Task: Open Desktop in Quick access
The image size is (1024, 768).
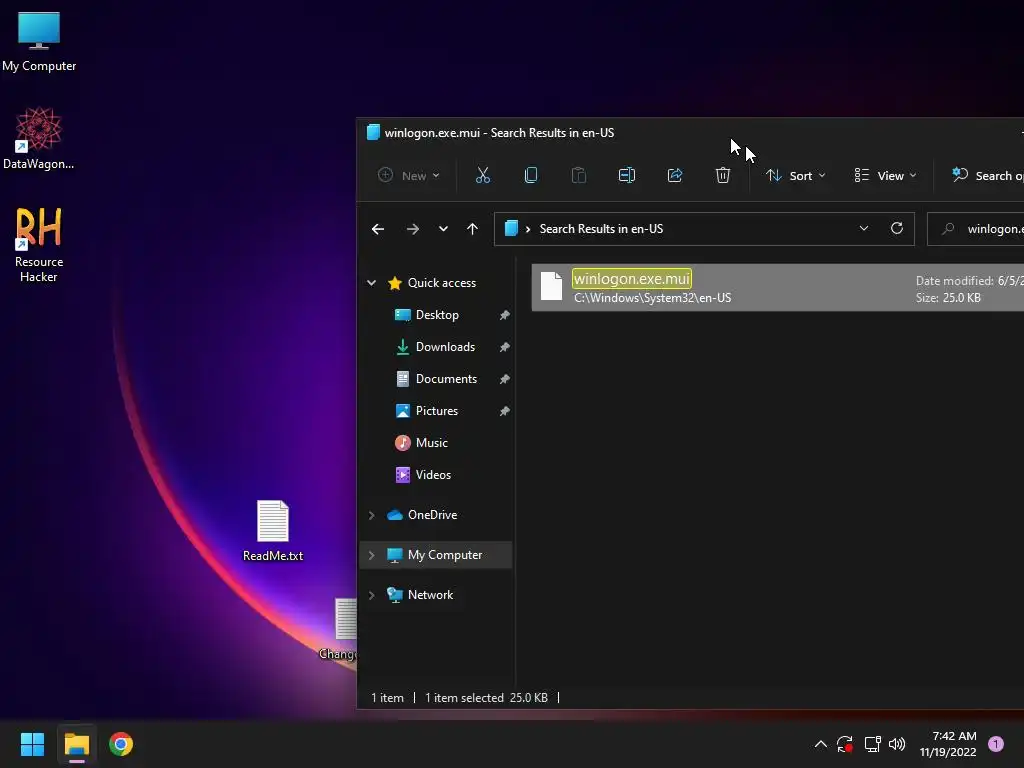Action: tap(437, 315)
